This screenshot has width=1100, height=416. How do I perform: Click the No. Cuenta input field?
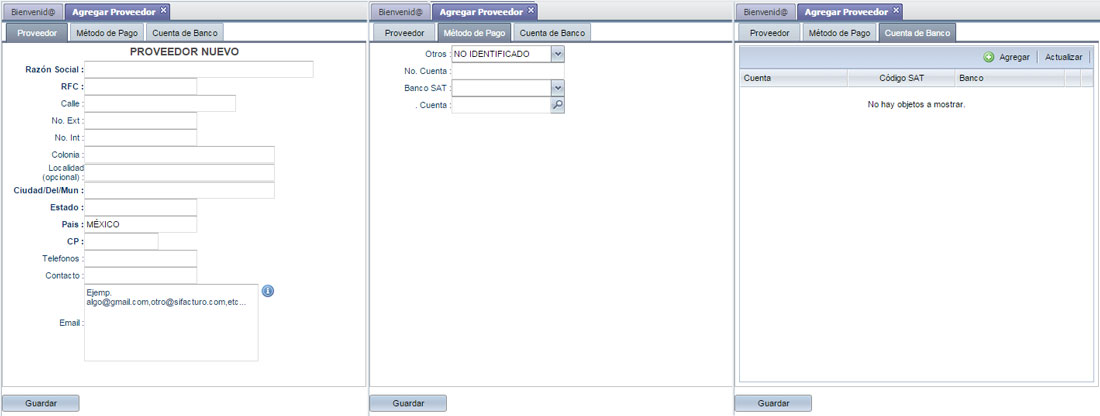[507, 71]
